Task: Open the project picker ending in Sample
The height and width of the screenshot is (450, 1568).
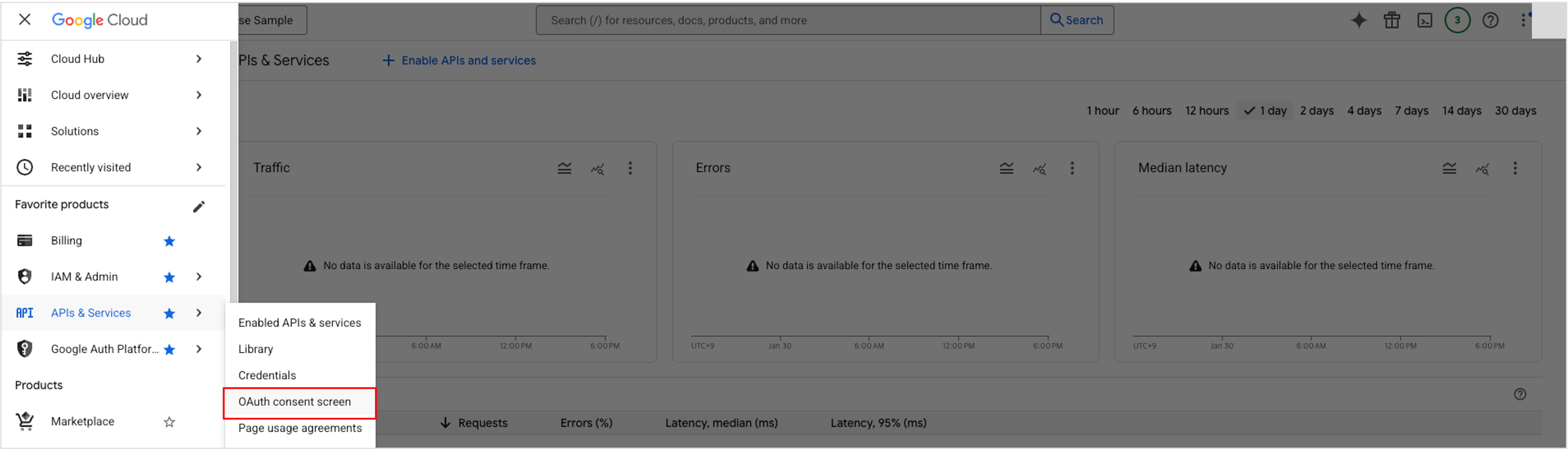Action: tap(272, 20)
